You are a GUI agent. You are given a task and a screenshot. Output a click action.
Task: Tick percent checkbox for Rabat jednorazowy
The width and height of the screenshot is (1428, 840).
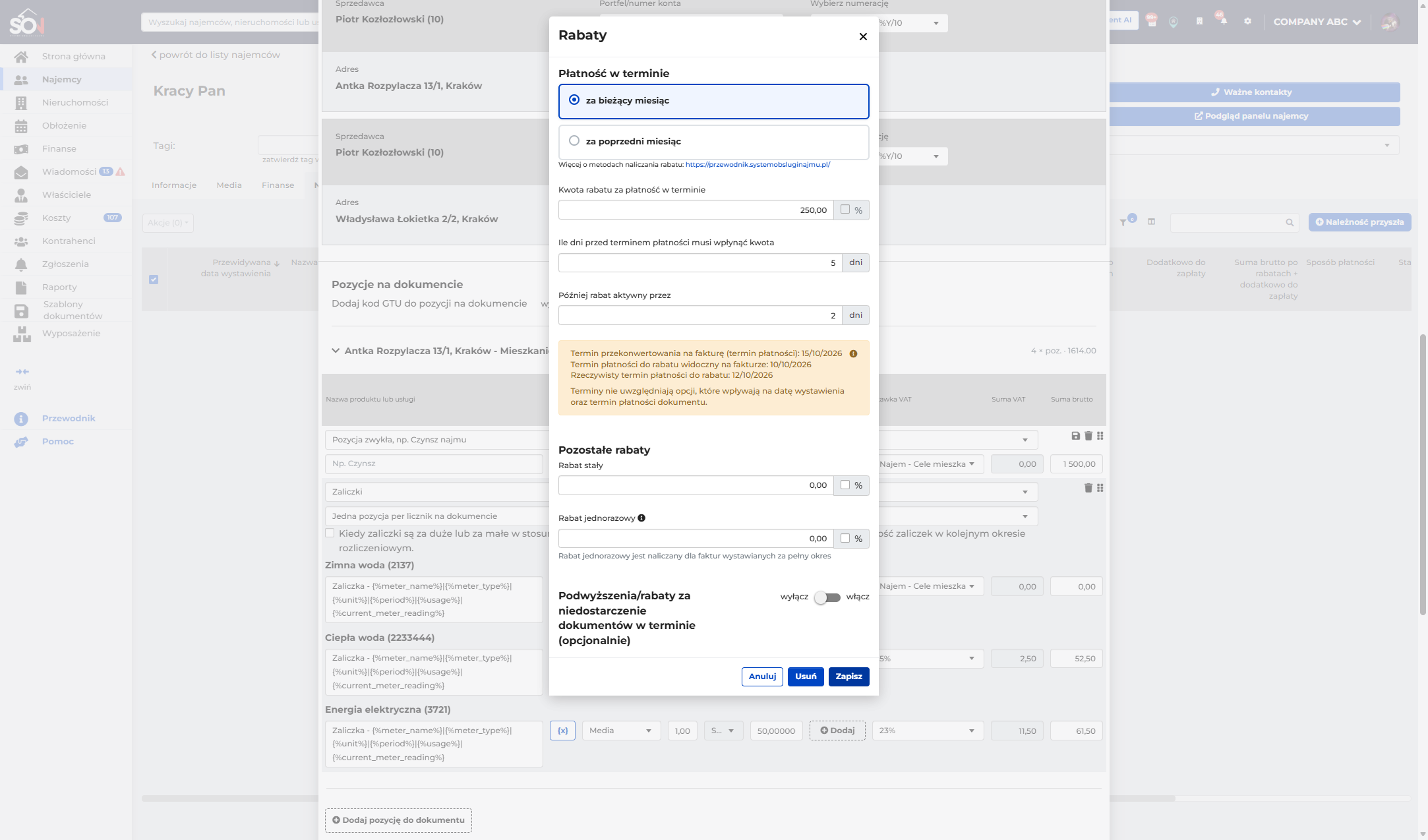[845, 538]
